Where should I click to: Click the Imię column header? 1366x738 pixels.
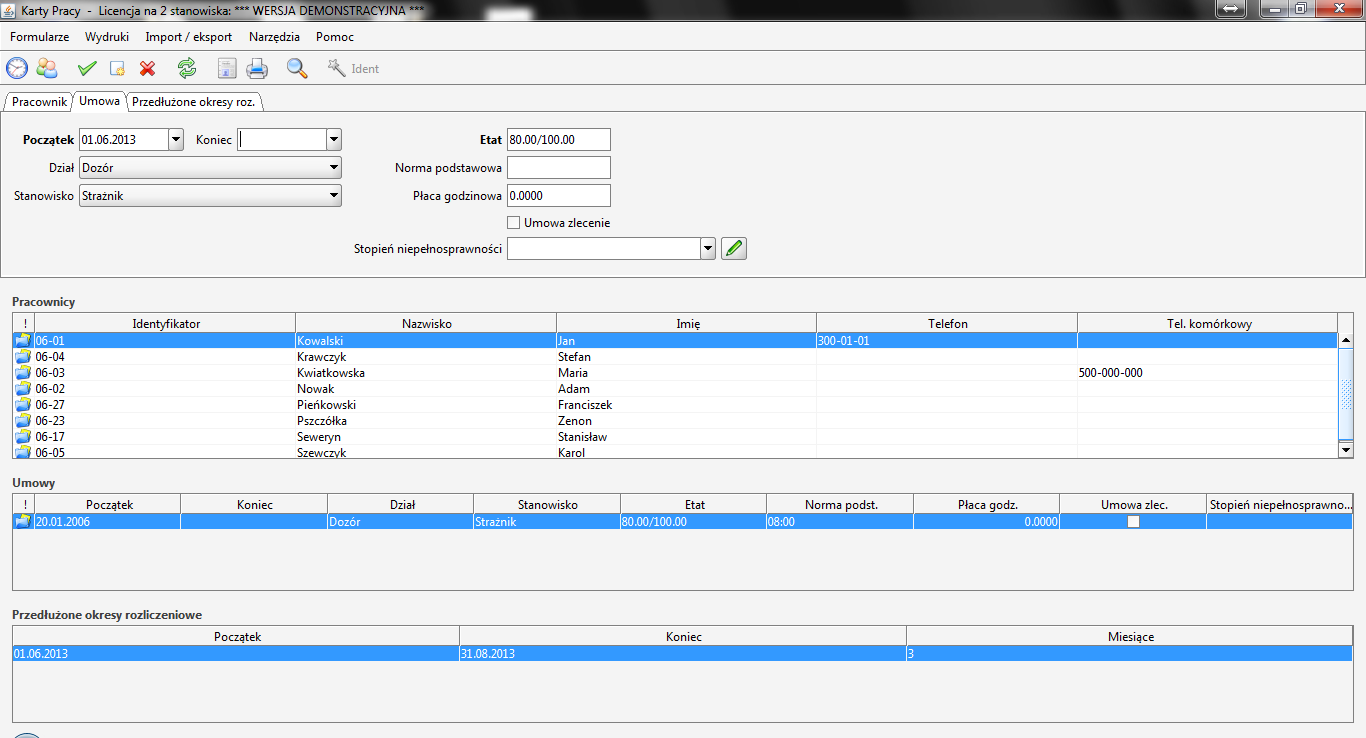coord(687,323)
